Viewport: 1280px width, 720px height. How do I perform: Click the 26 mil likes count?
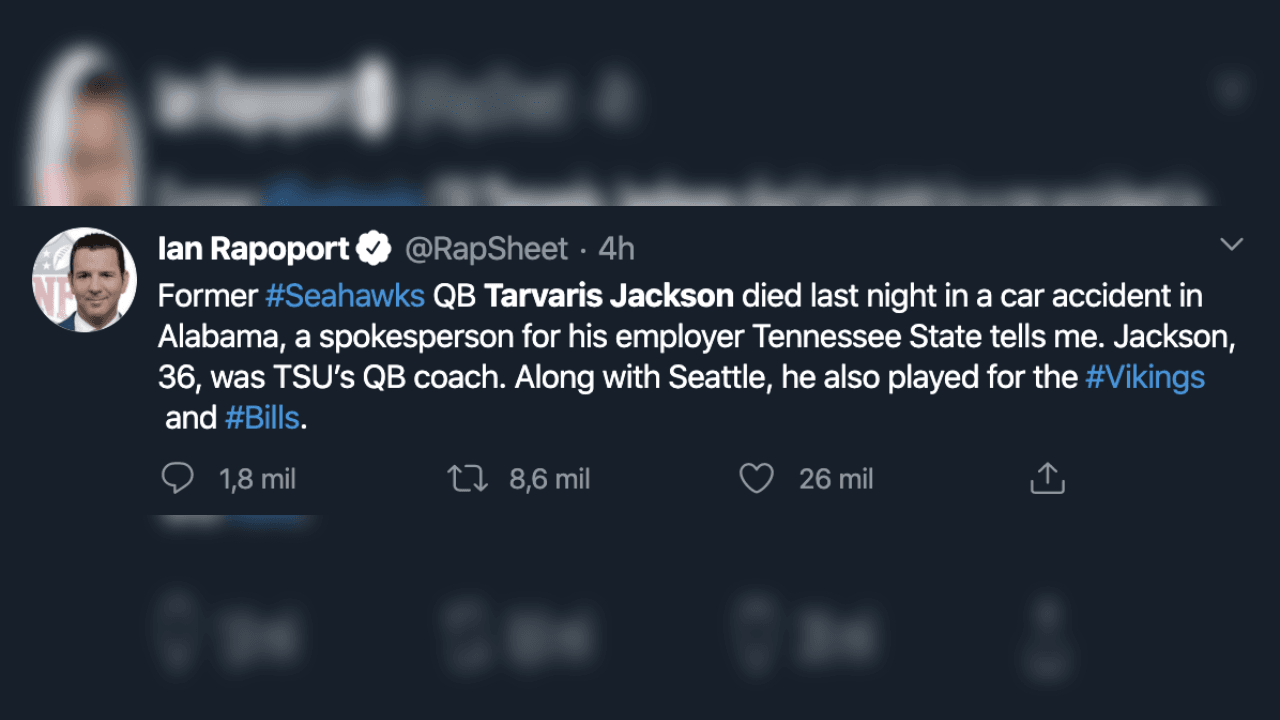point(836,479)
